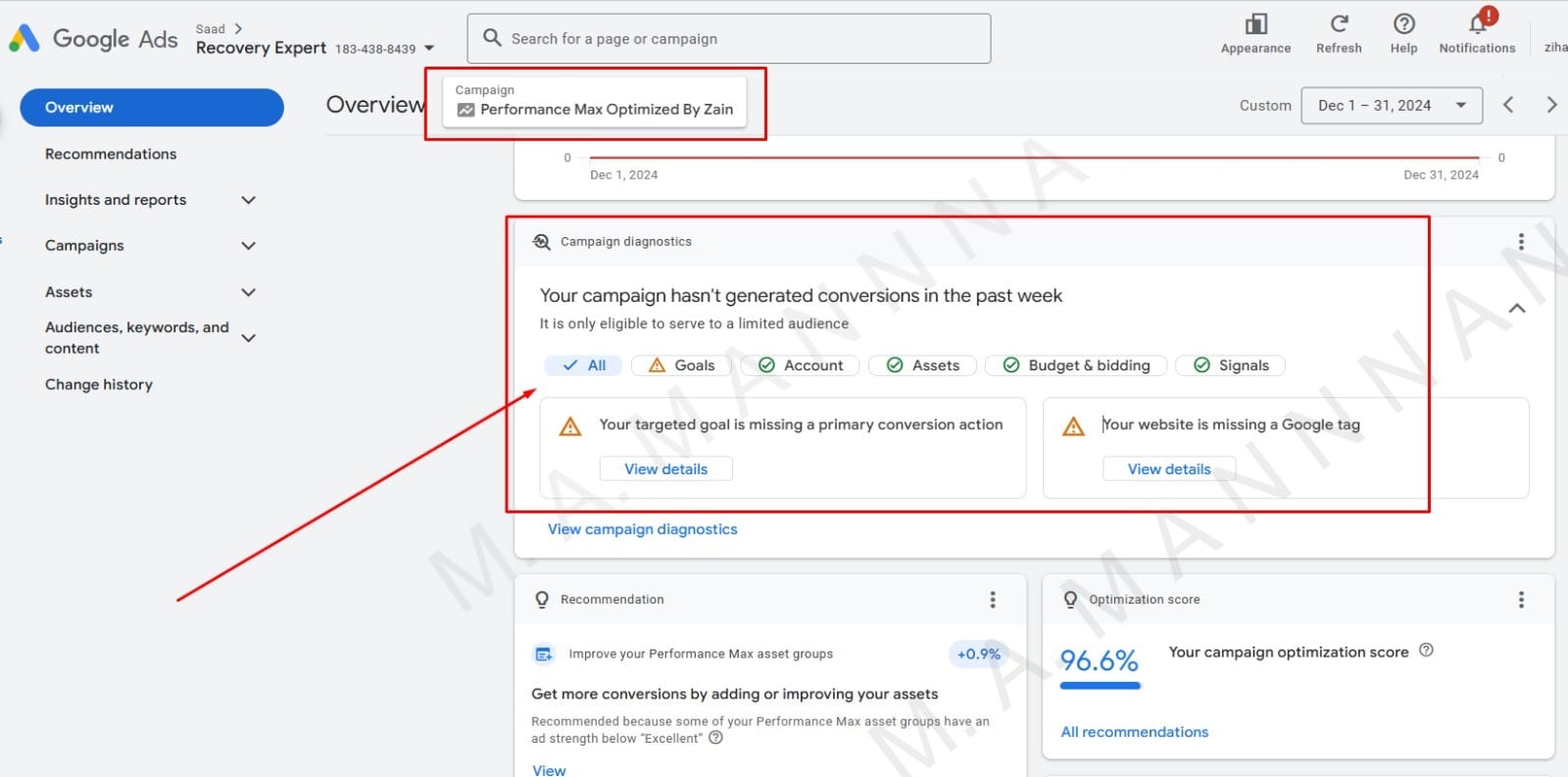Open the Appearance settings icon
Screen dimensions: 1568x777
click(x=1255, y=24)
